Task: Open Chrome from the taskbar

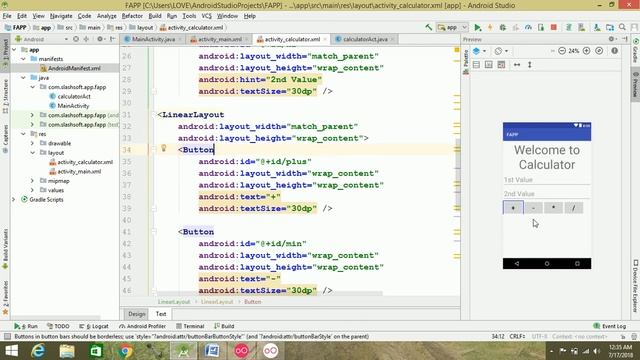Action: [126, 351]
